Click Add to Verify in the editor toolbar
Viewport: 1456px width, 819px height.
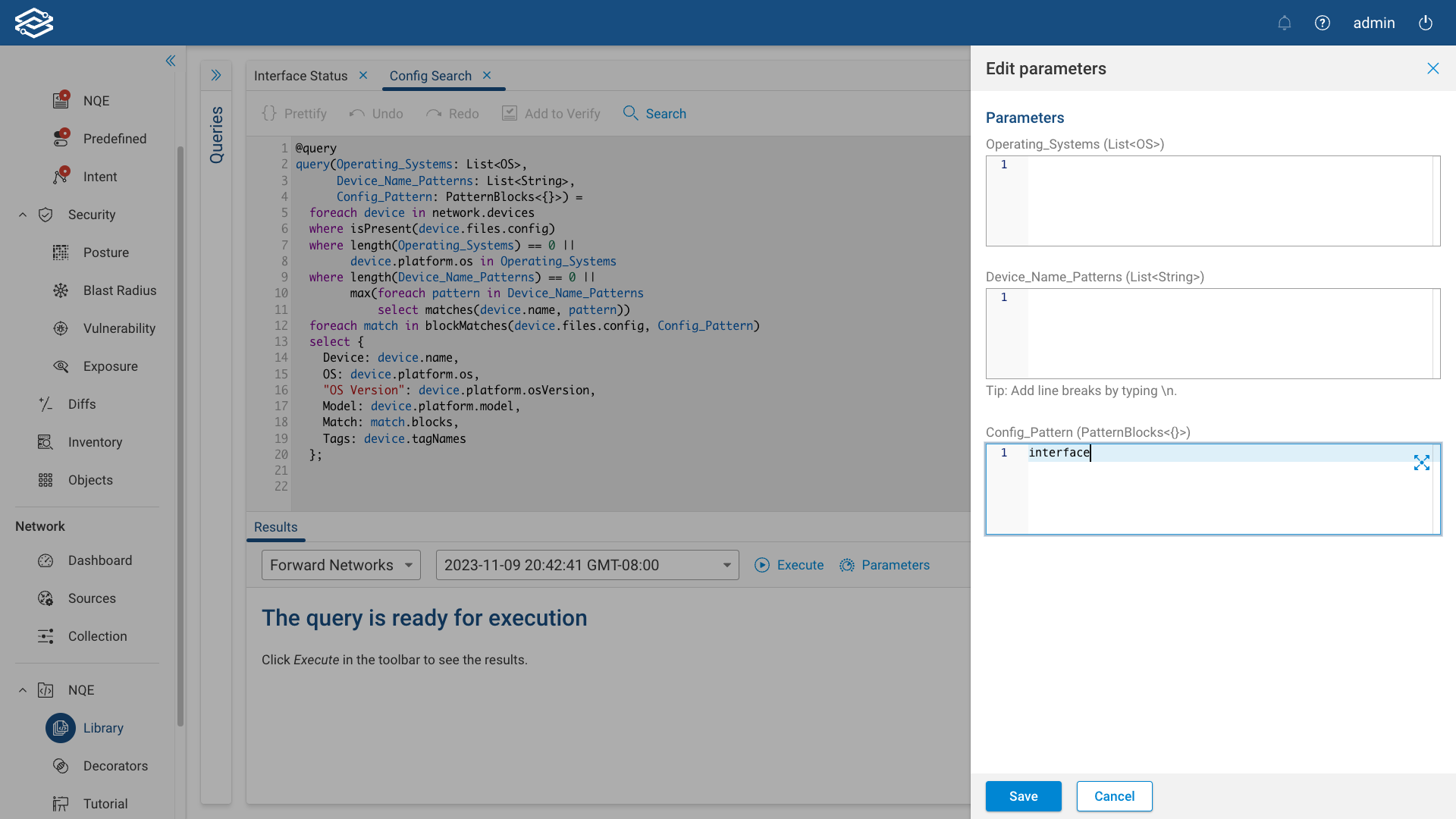tap(551, 113)
